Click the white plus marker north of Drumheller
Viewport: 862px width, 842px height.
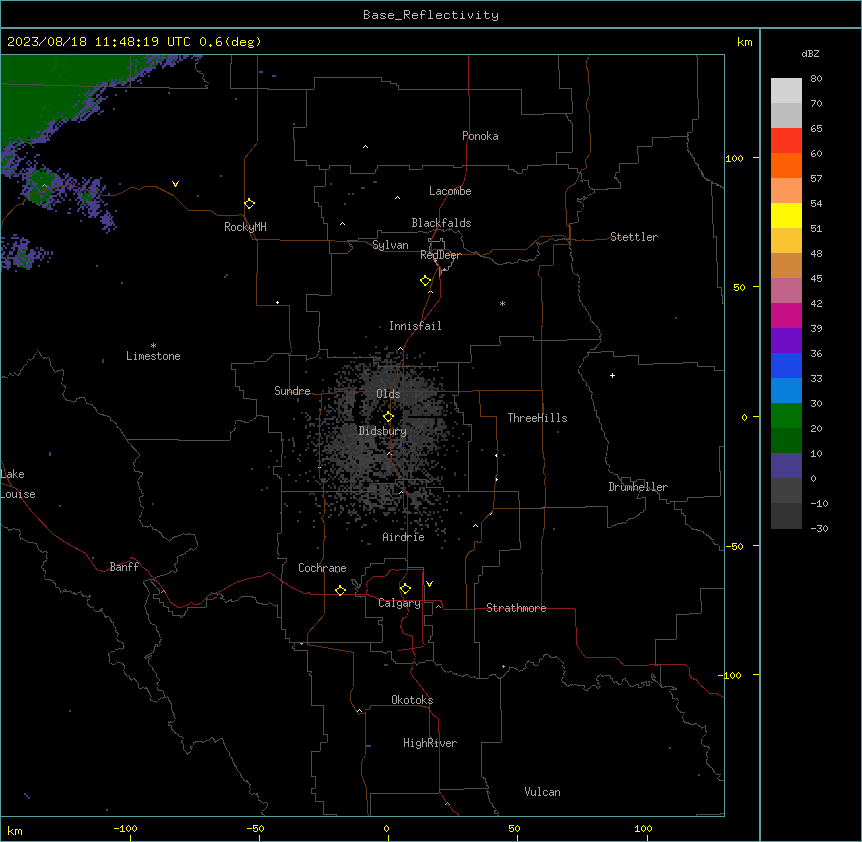pyautogui.click(x=612, y=375)
